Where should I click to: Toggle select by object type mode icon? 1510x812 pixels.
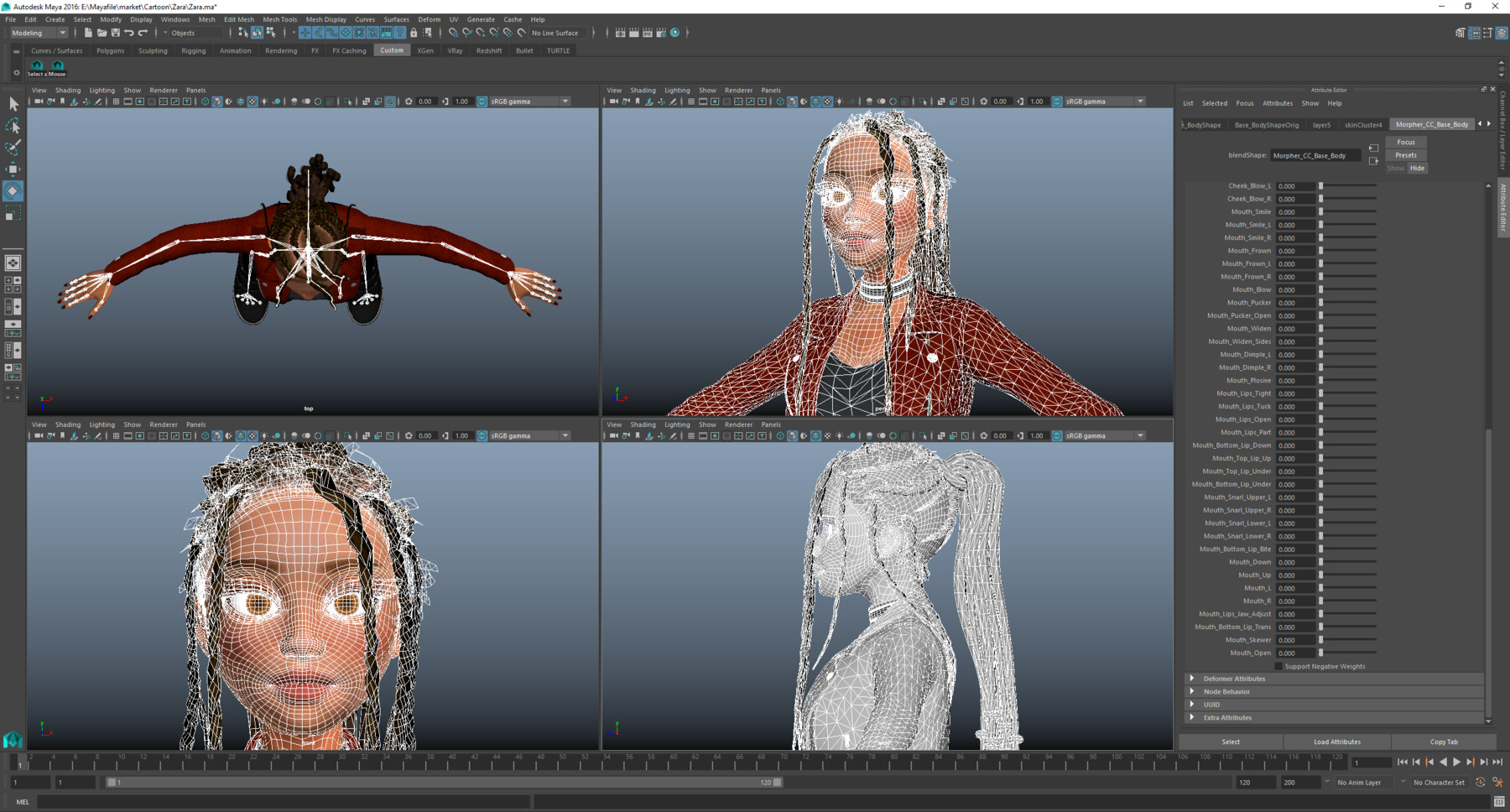pyautogui.click(x=257, y=33)
